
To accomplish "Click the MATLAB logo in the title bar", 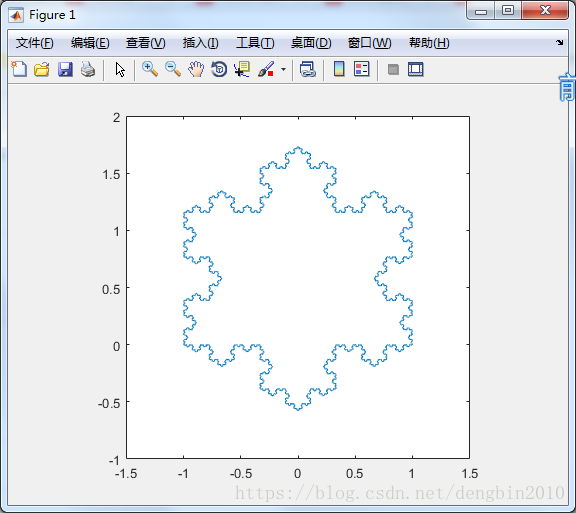I will [x=16, y=15].
